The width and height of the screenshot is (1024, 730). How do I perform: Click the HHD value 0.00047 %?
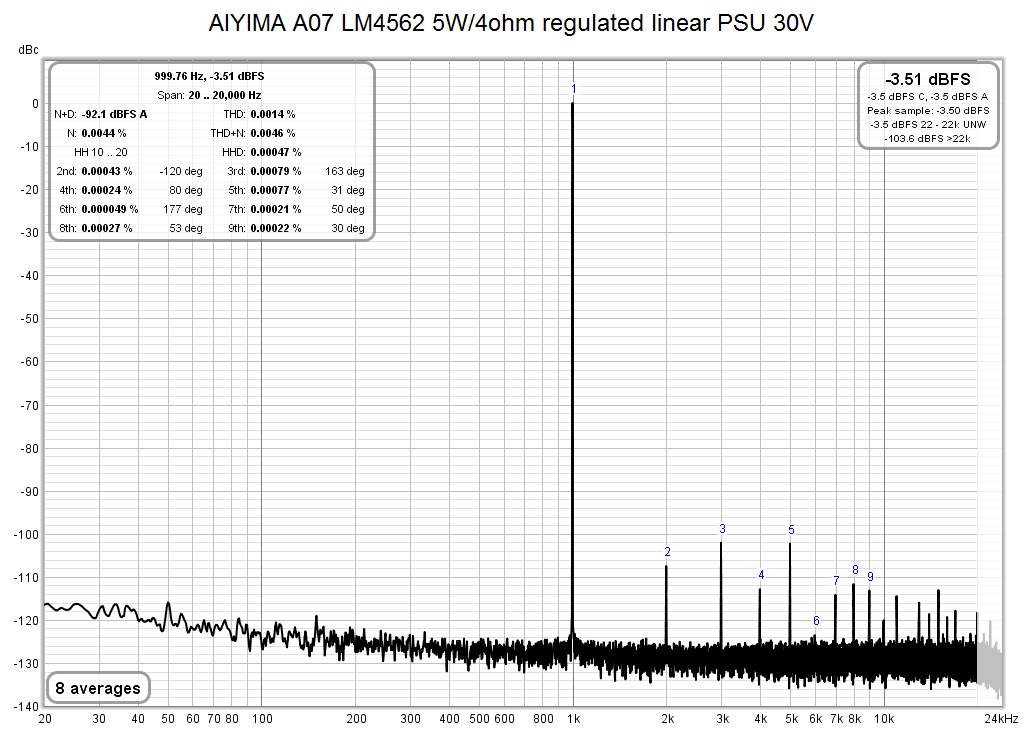(276, 152)
